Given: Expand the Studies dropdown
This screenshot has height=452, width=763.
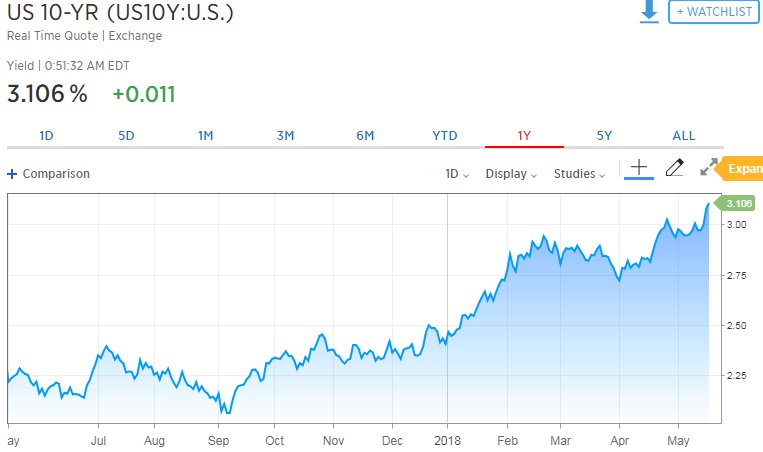Looking at the screenshot, I should 580,174.
